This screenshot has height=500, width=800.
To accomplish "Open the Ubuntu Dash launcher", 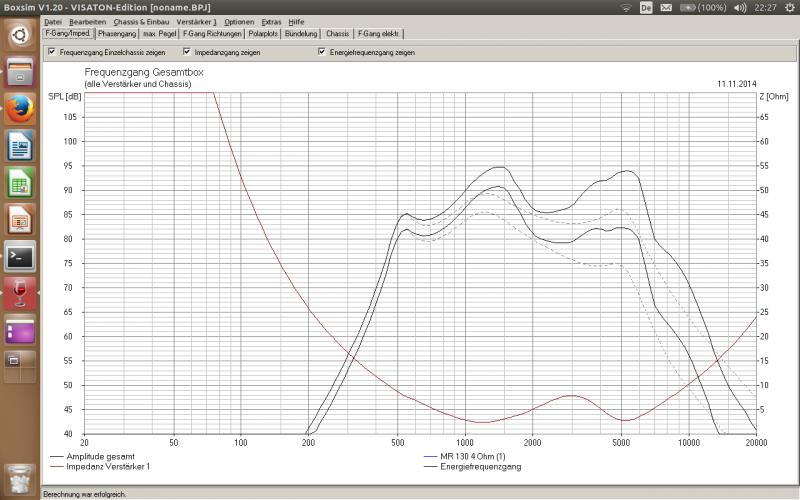I will (x=20, y=35).
